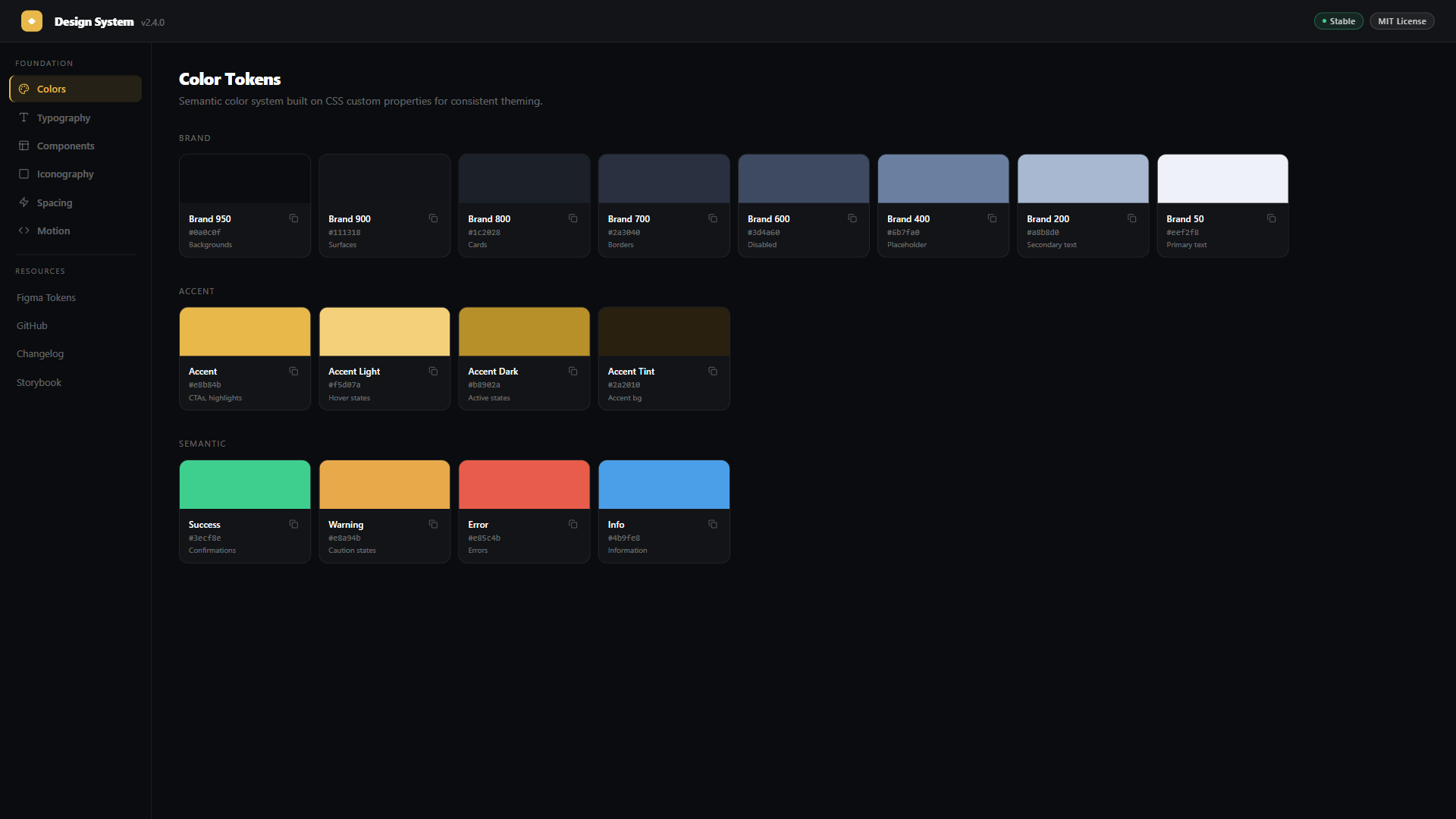This screenshot has width=1456, height=819.
Task: Click the Components icon in the sidebar
Action: pos(24,146)
